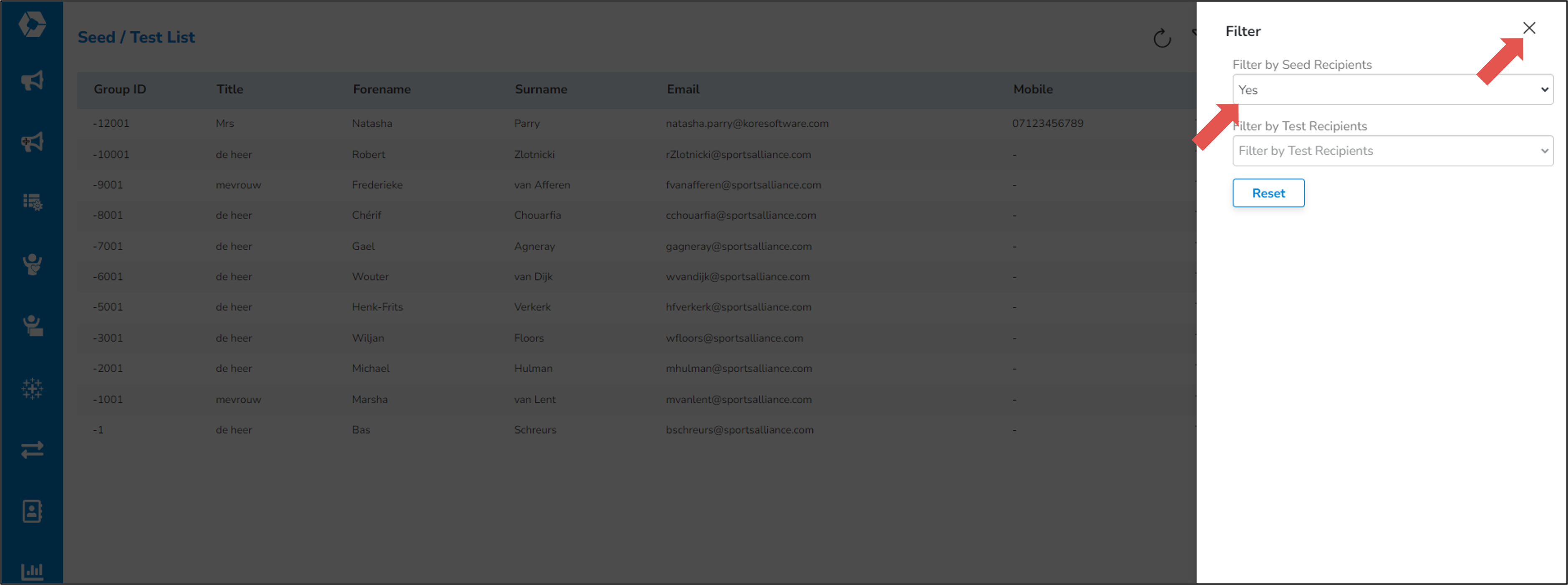Click the Email column header

pyautogui.click(x=683, y=89)
